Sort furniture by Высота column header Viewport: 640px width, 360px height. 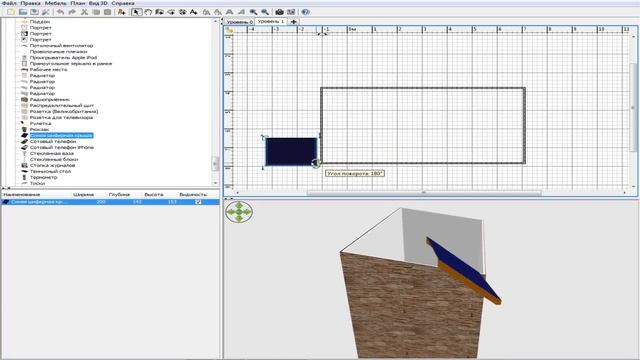[154, 195]
